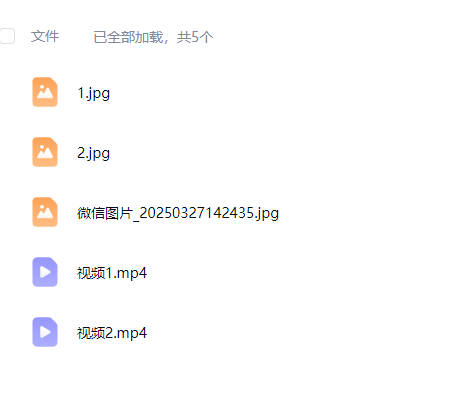Screen dimensions: 450x402
Task: Click the picture icon of 微信图片_20250327142435.jpg
Action: pyautogui.click(x=45, y=212)
